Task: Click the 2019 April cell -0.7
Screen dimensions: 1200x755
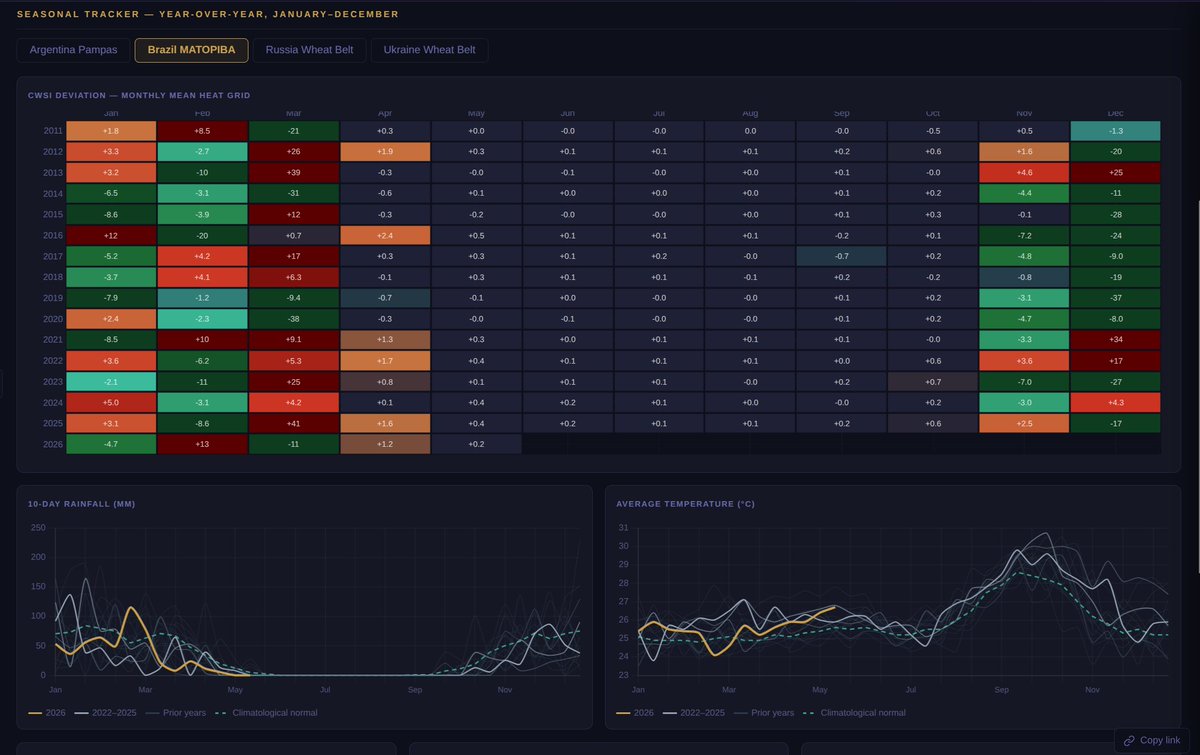Action: coord(385,298)
